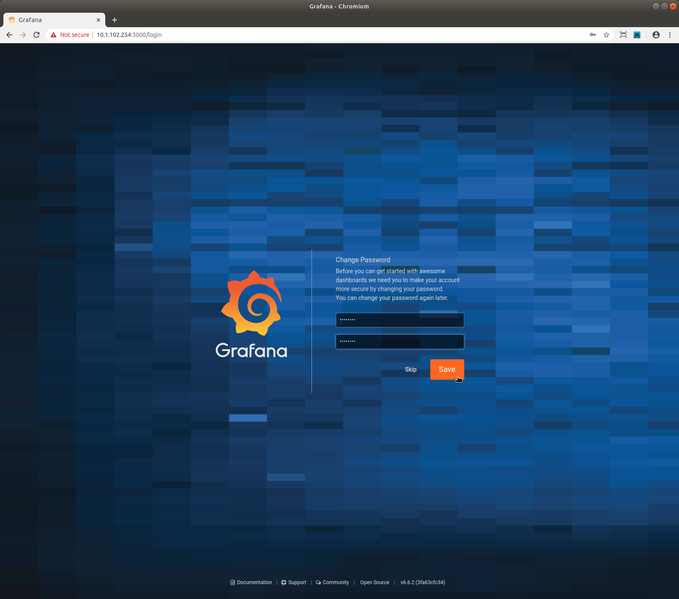Open the Chromium profile avatar
Screen dimensions: 679x599
pos(656,35)
